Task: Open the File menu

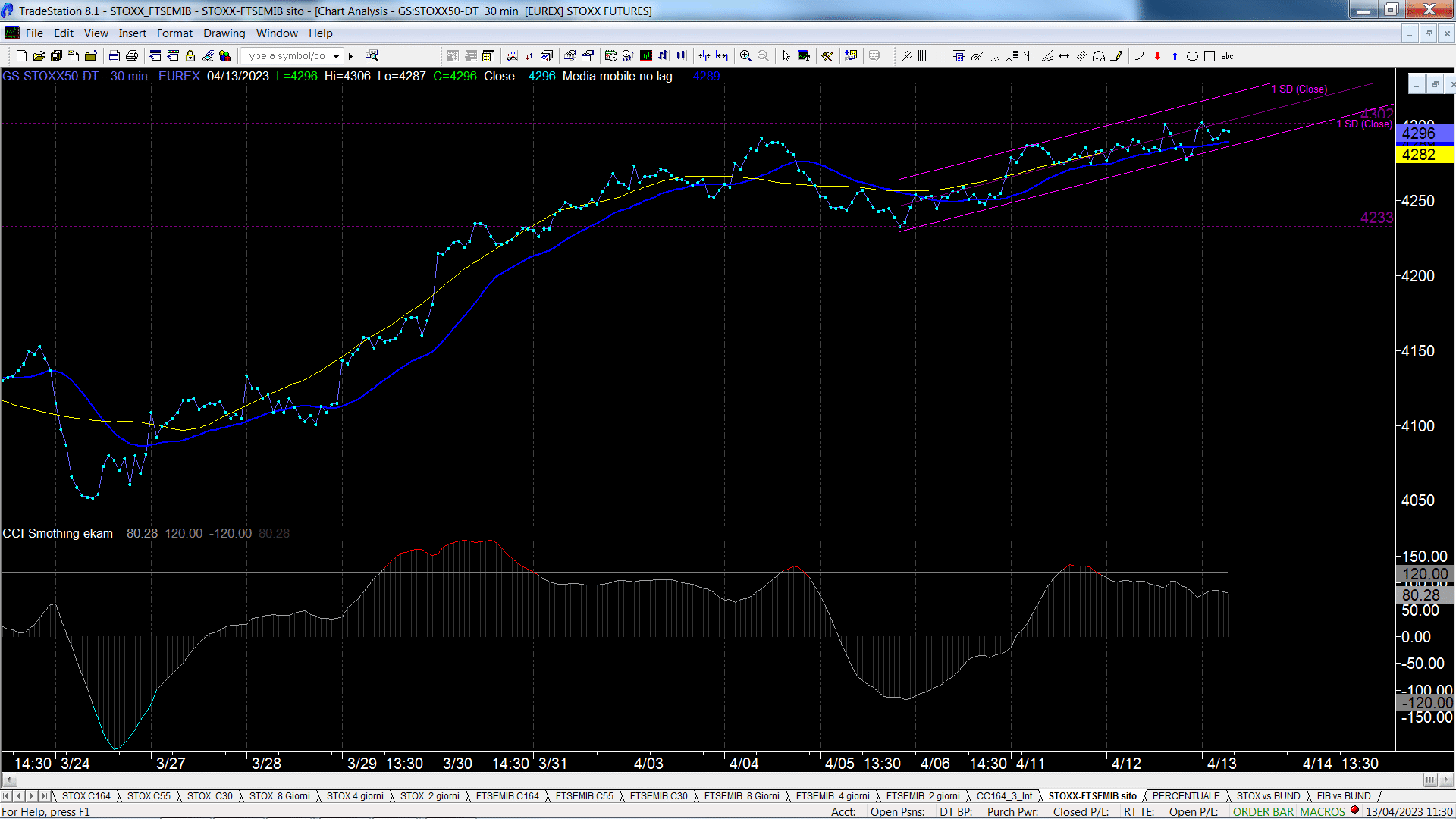Action: 34,33
